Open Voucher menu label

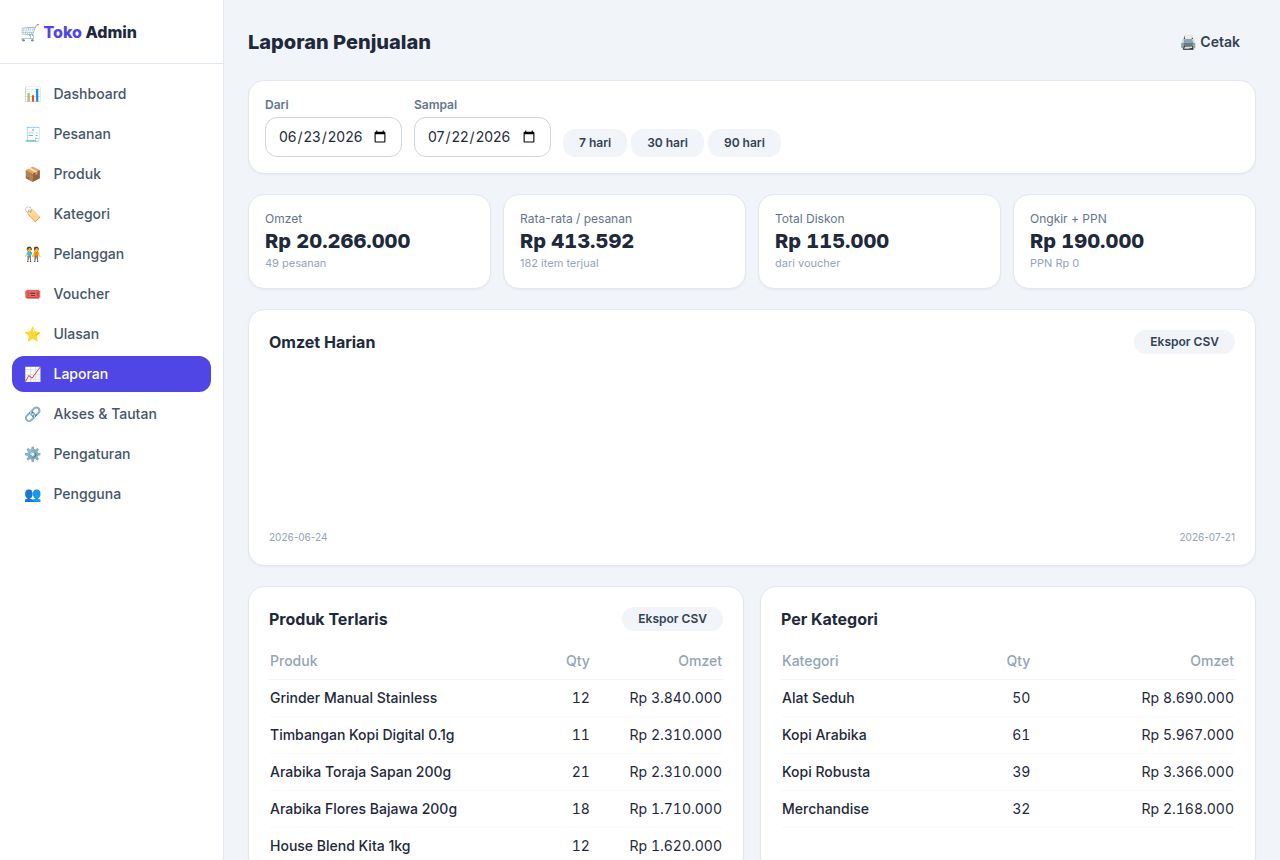[82, 294]
